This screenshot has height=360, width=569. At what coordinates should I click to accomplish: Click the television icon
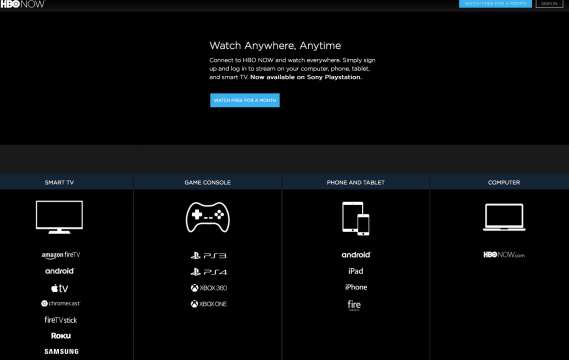click(x=59, y=217)
